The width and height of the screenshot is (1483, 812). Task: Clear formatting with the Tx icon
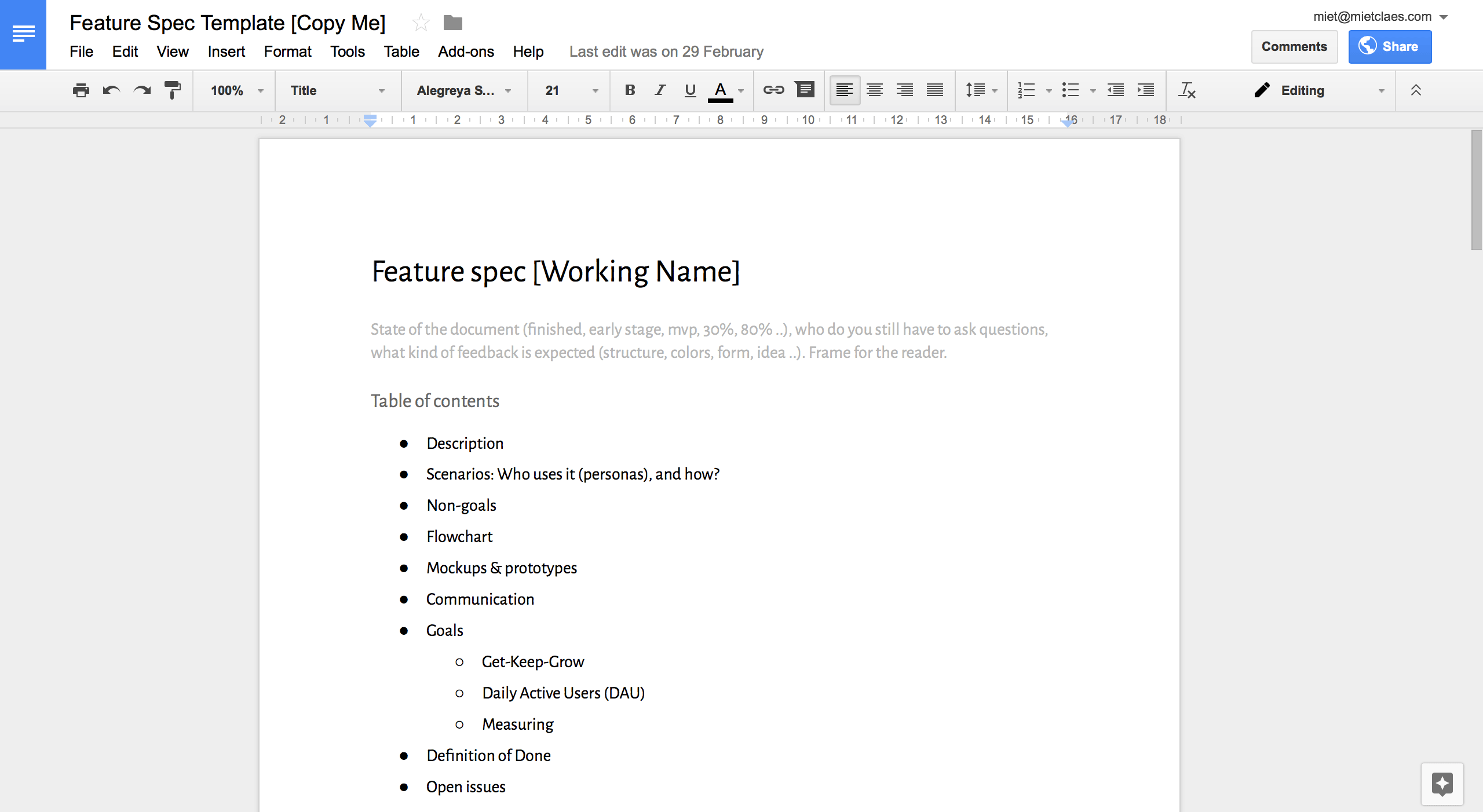click(1187, 90)
